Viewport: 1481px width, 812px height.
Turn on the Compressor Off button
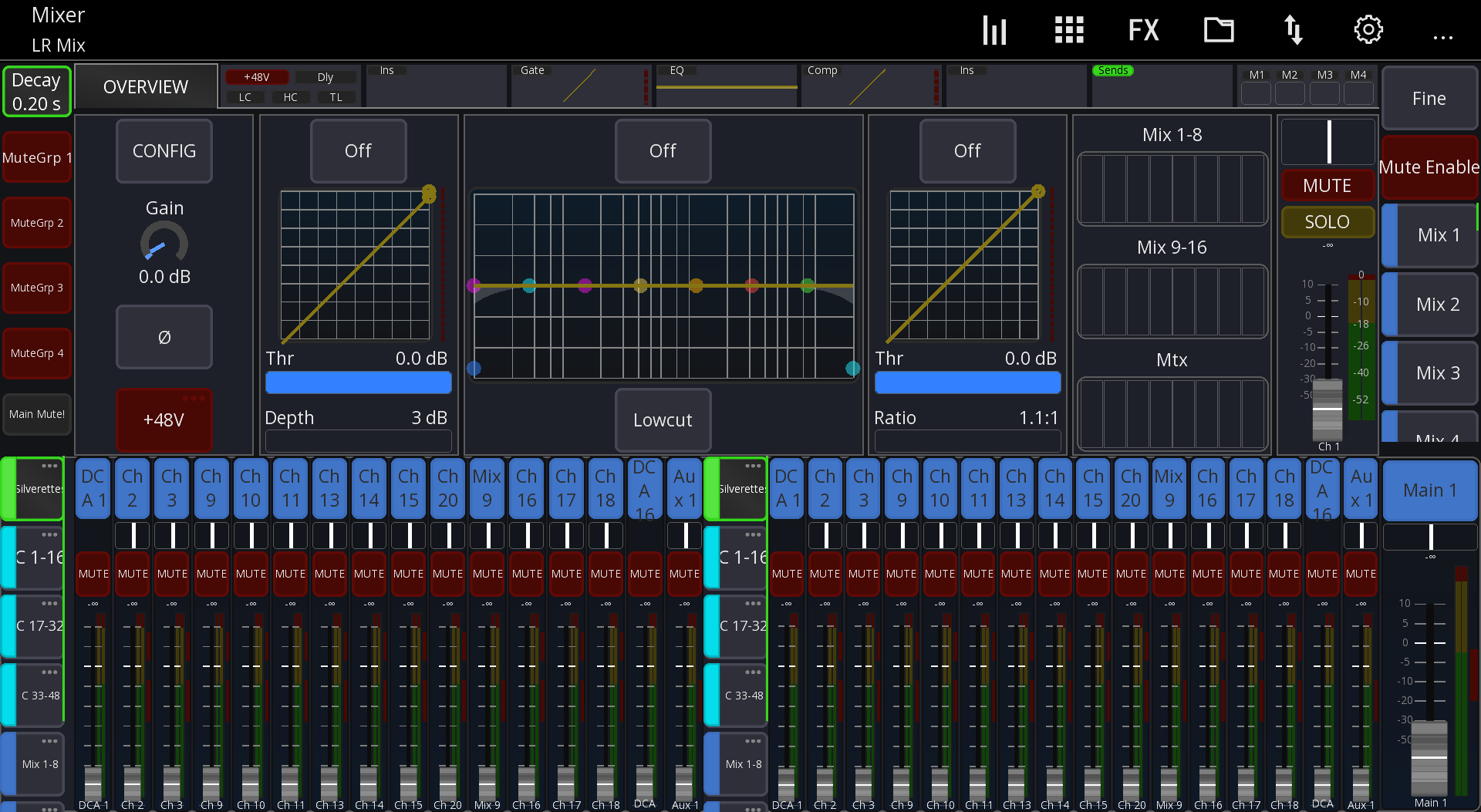[967, 150]
